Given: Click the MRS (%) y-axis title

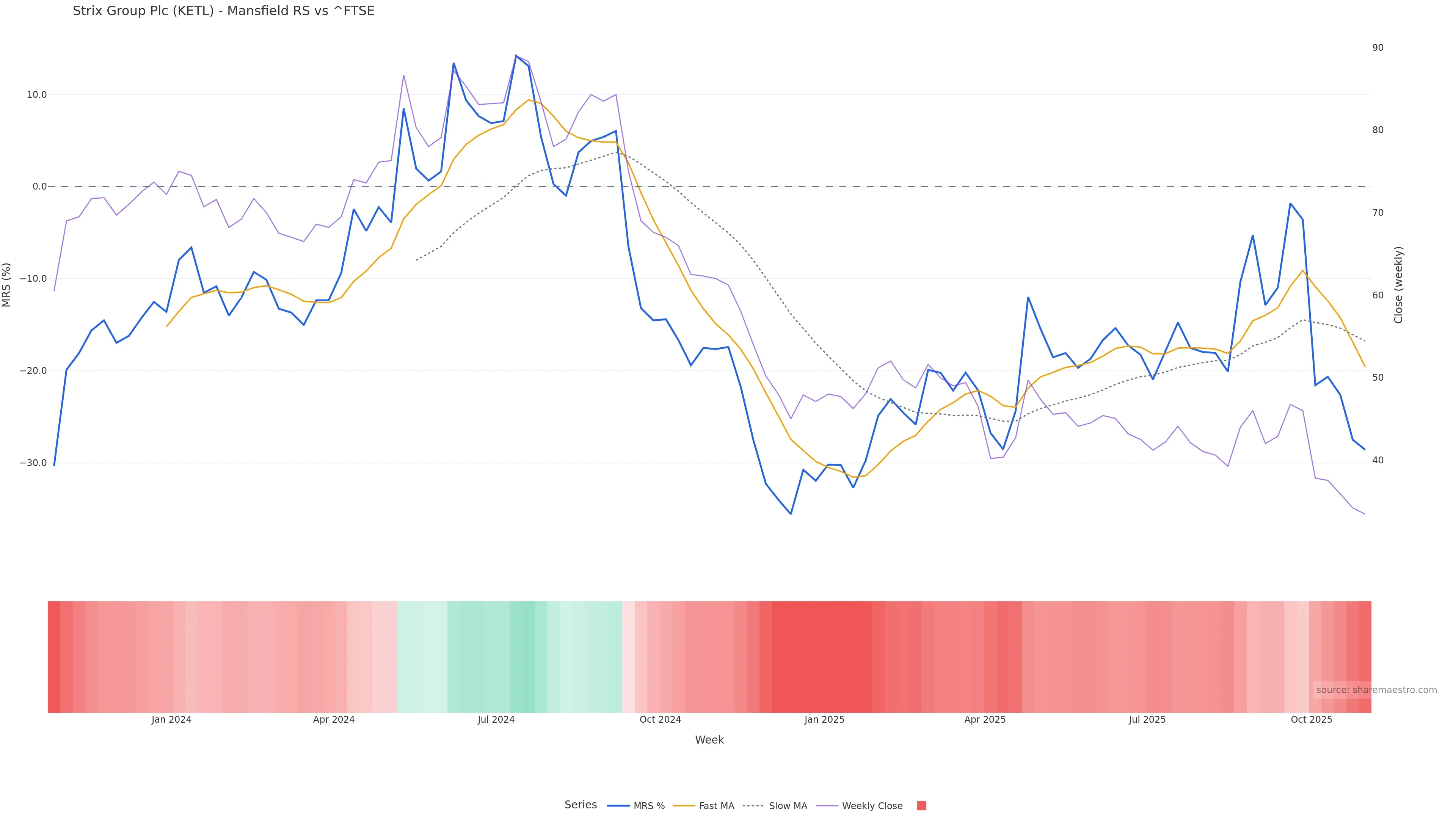Looking at the screenshot, I should tap(7, 285).
